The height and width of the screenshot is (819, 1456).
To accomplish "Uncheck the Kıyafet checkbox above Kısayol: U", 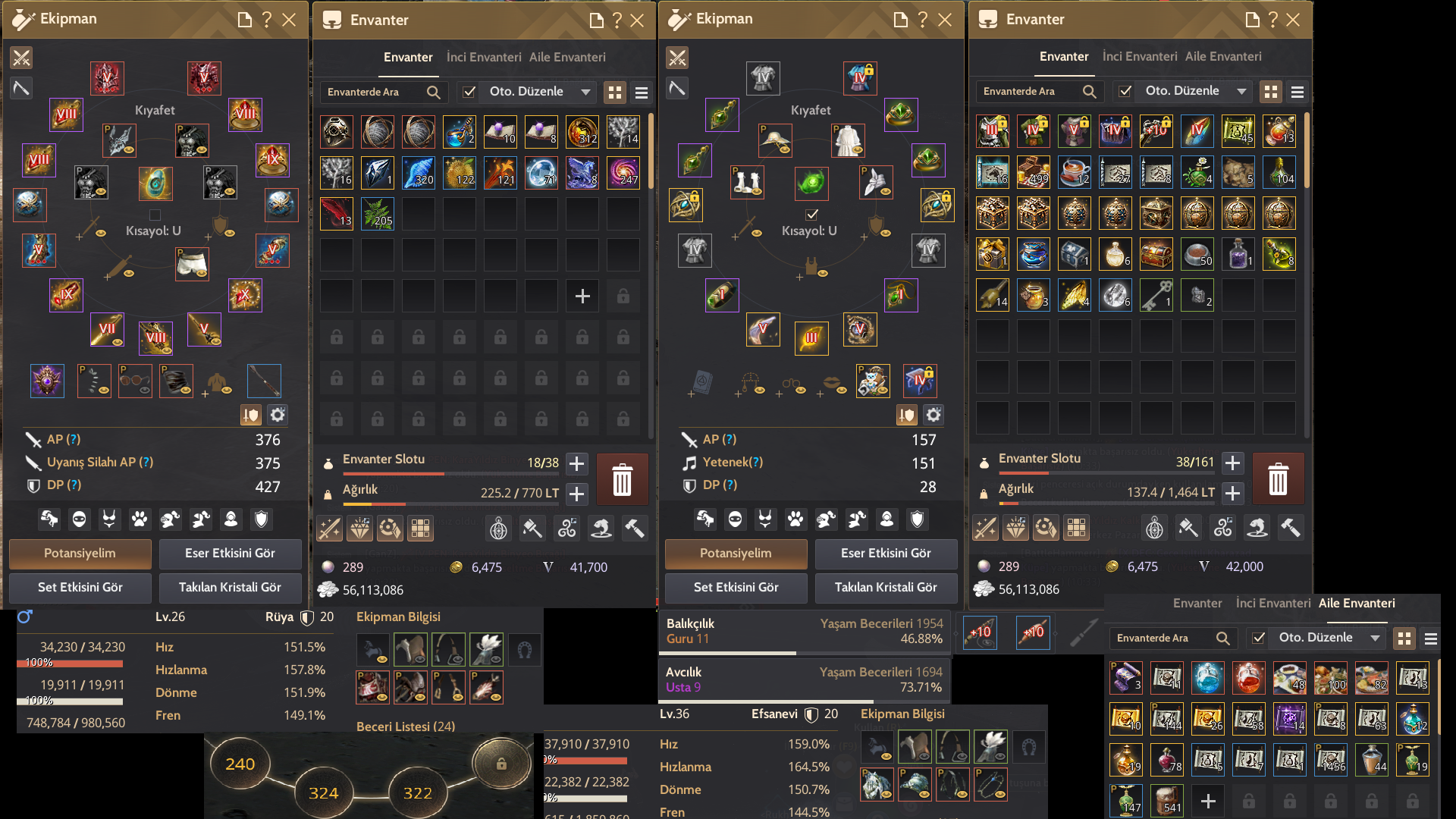I will tap(812, 214).
